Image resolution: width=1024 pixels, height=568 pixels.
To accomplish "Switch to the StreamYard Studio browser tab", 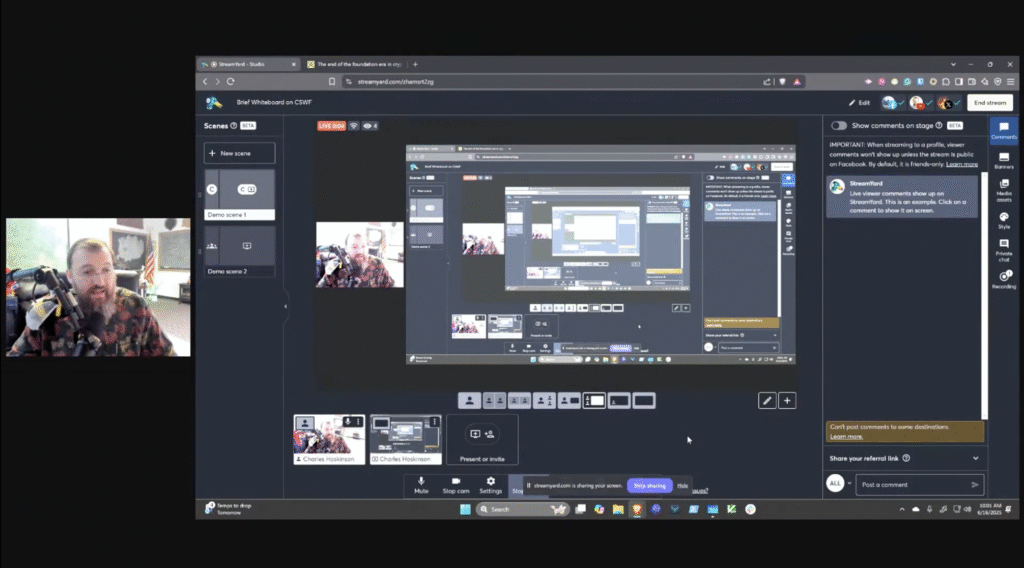I will click(248, 64).
